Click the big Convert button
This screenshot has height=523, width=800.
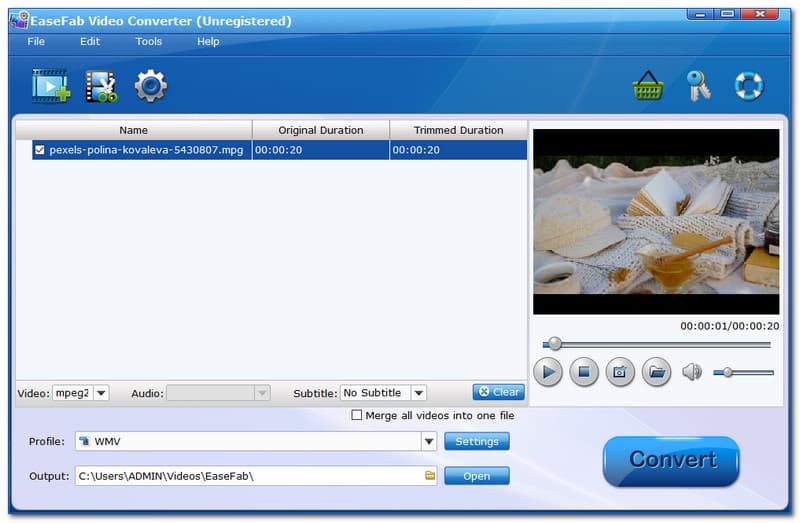[x=671, y=461]
